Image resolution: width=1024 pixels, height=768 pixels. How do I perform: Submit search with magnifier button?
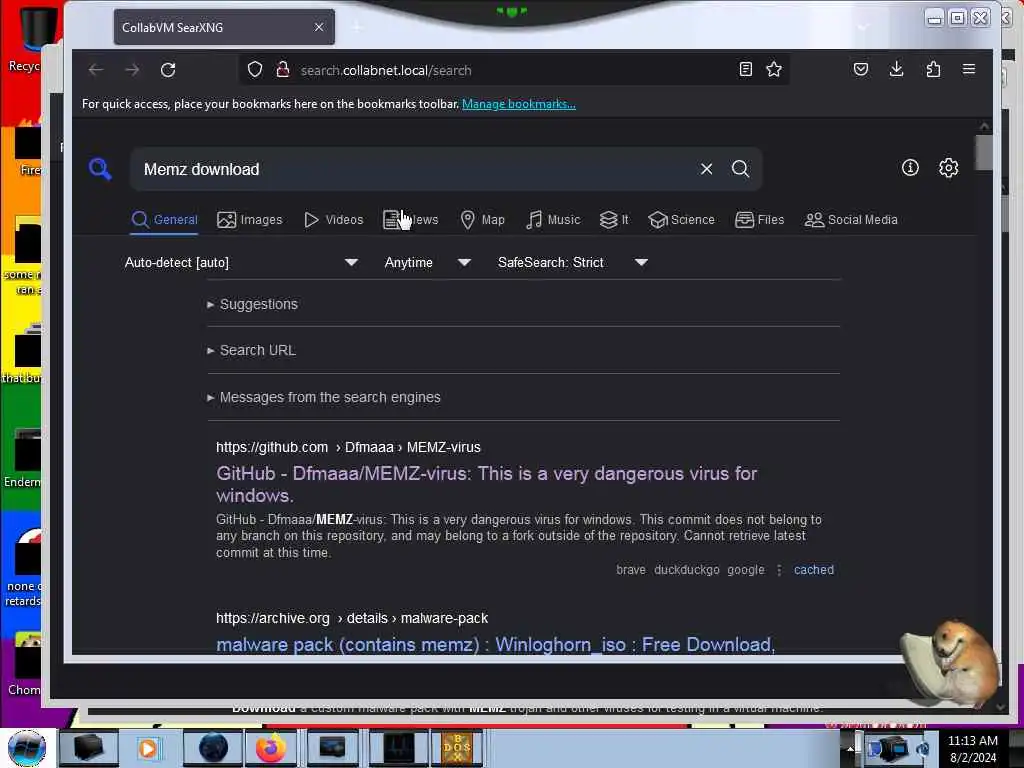[x=740, y=169]
